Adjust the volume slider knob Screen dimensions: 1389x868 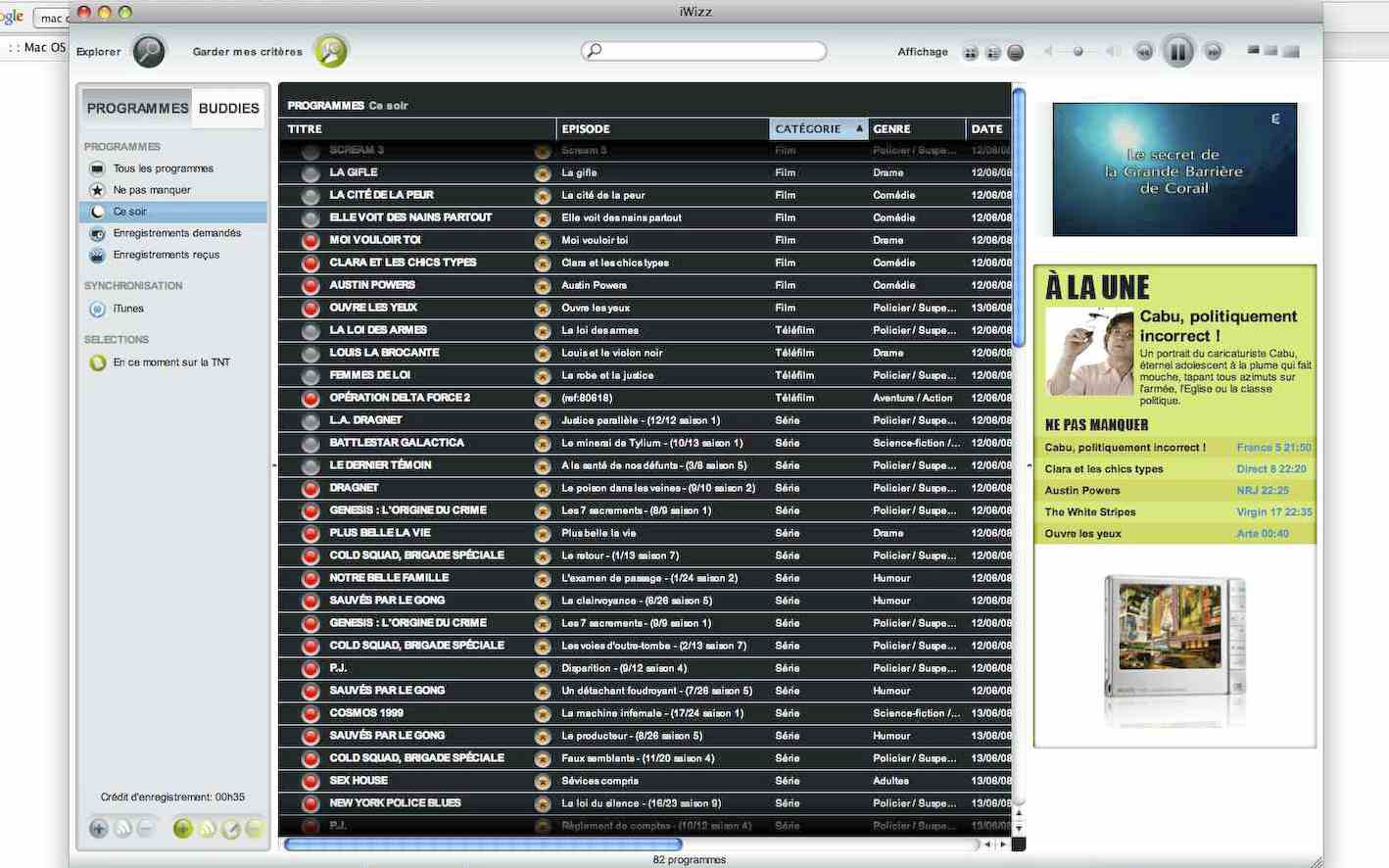click(x=1078, y=51)
